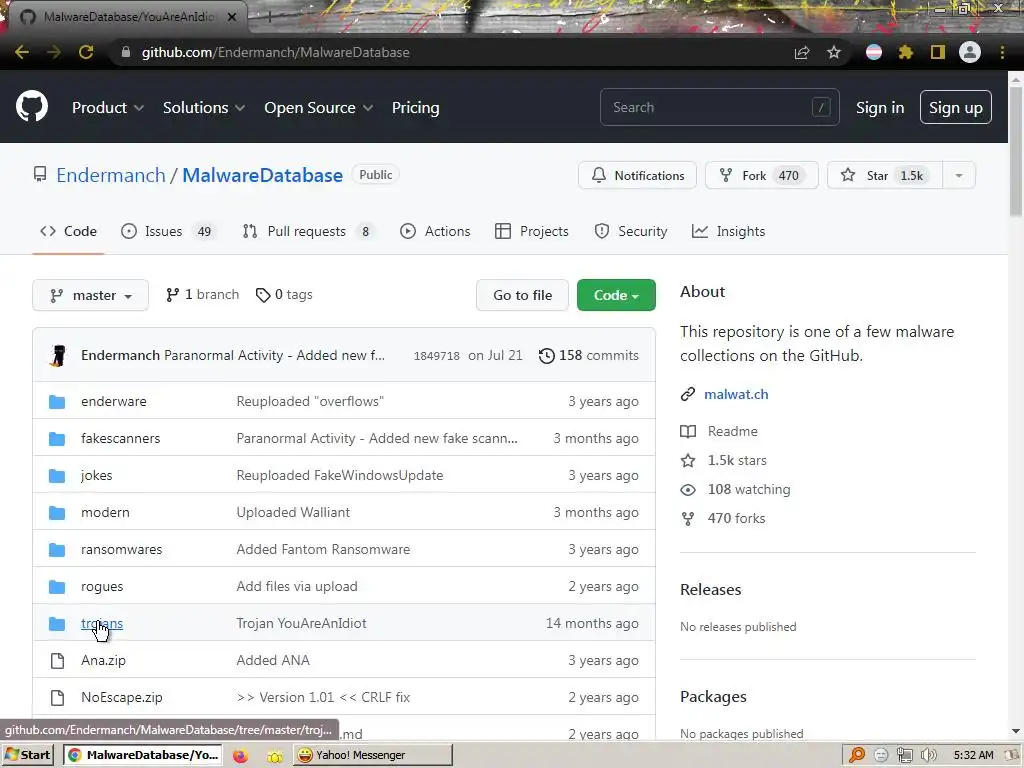This screenshot has height=768, width=1024.
Task: Go back using the browser back arrow
Action: click(x=22, y=52)
